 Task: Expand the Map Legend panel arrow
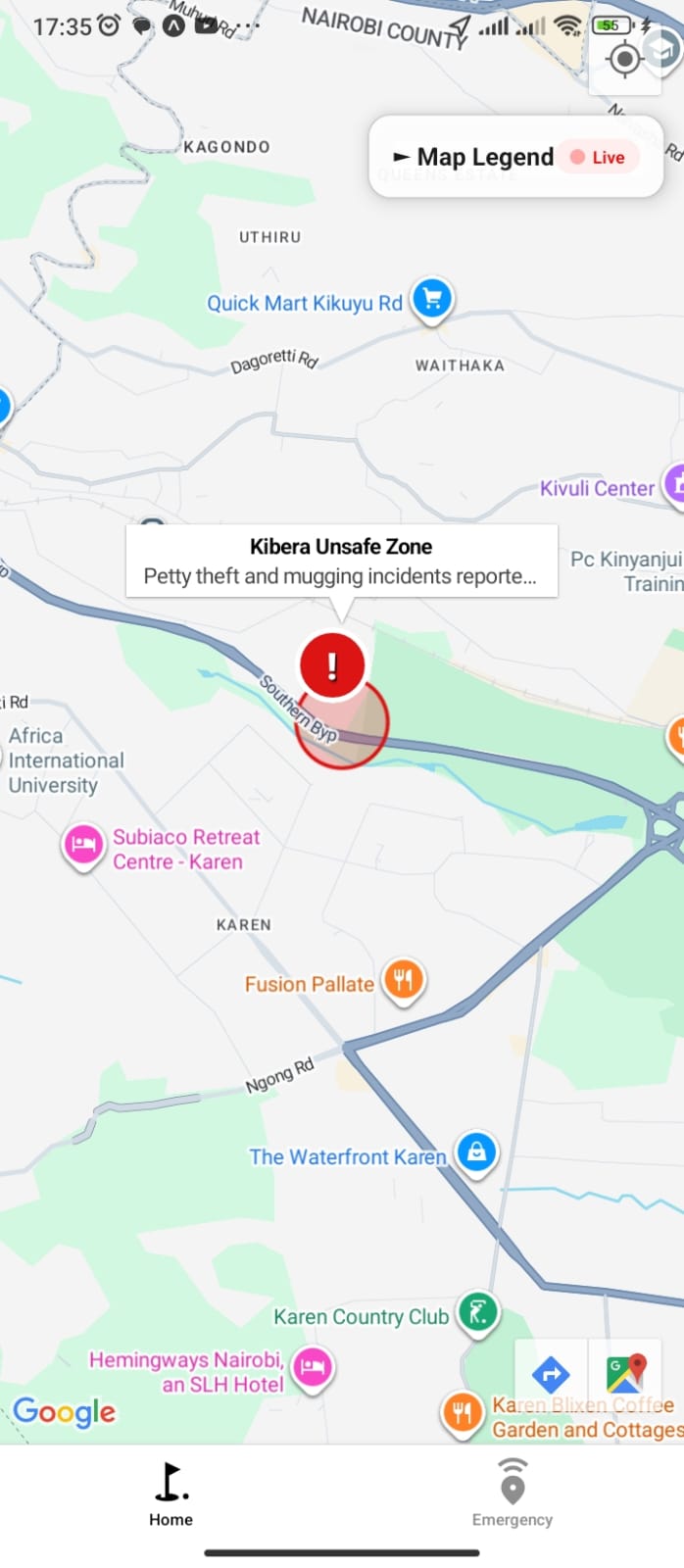[401, 157]
